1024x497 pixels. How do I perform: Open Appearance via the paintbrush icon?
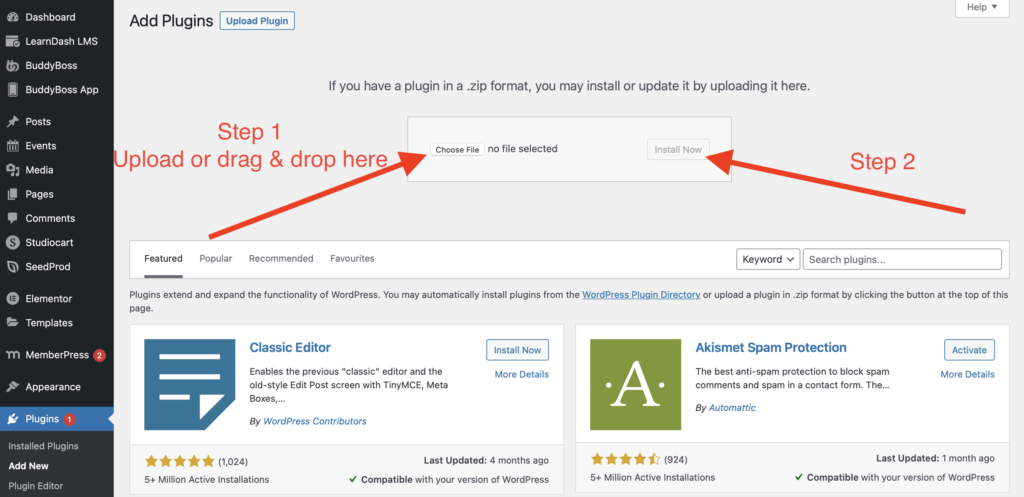click(12, 387)
